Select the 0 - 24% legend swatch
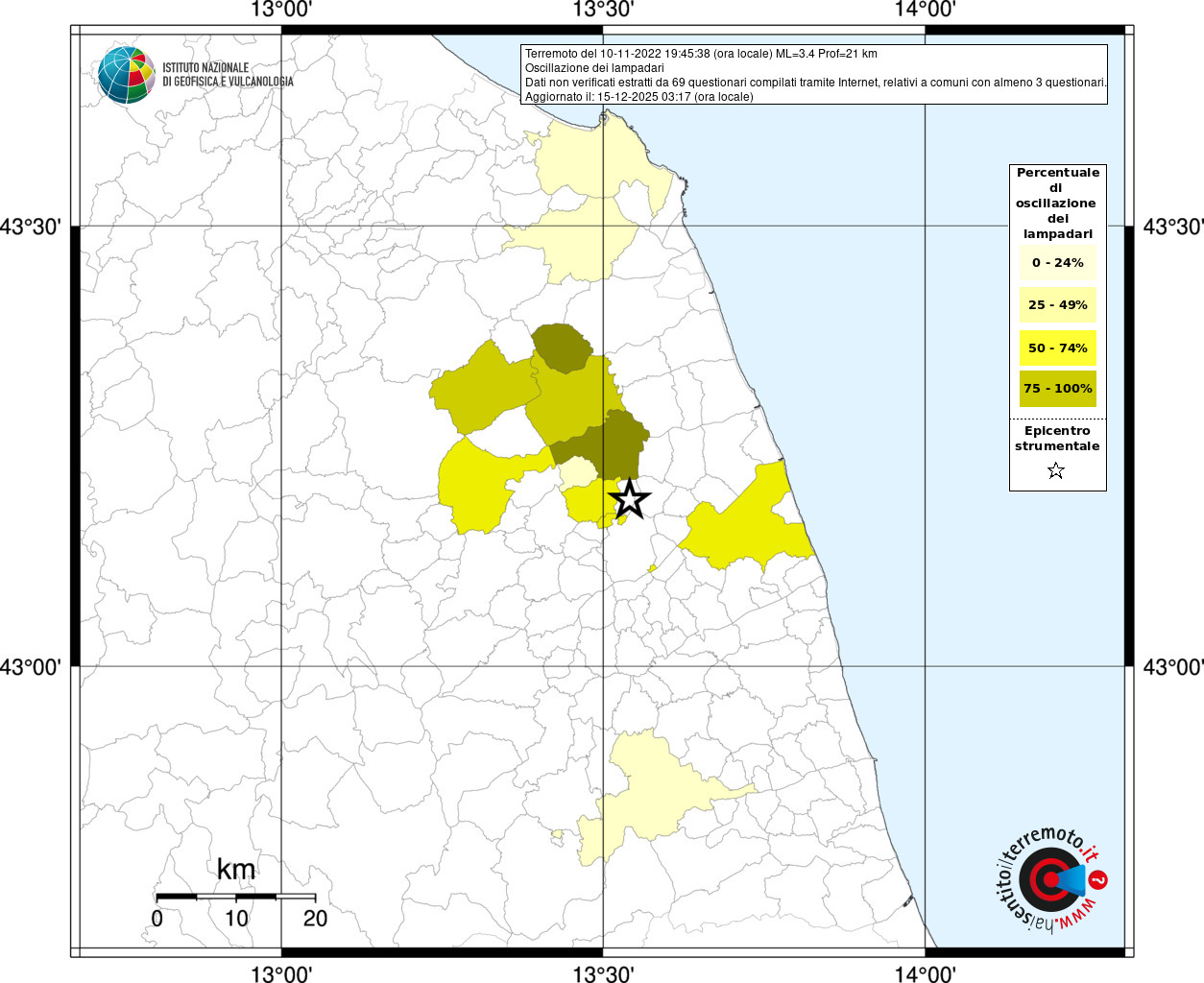 (1057, 263)
